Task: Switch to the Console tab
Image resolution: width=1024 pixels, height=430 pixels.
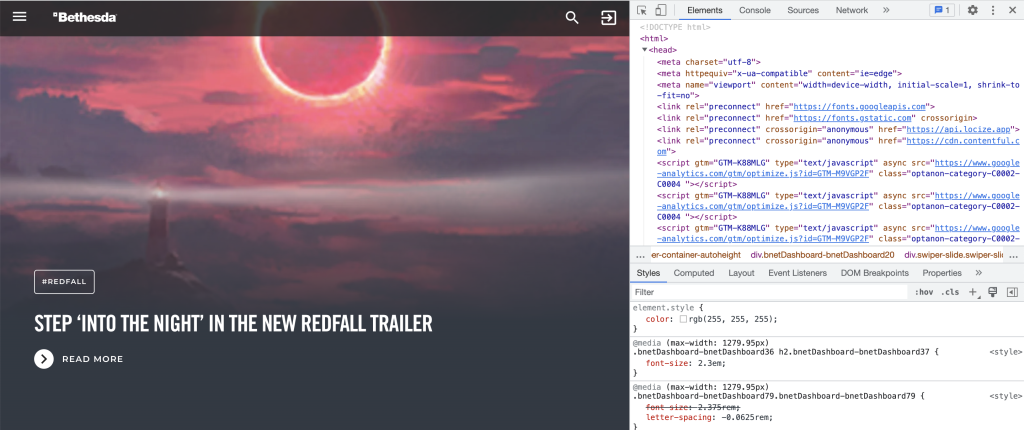Action: [755, 10]
